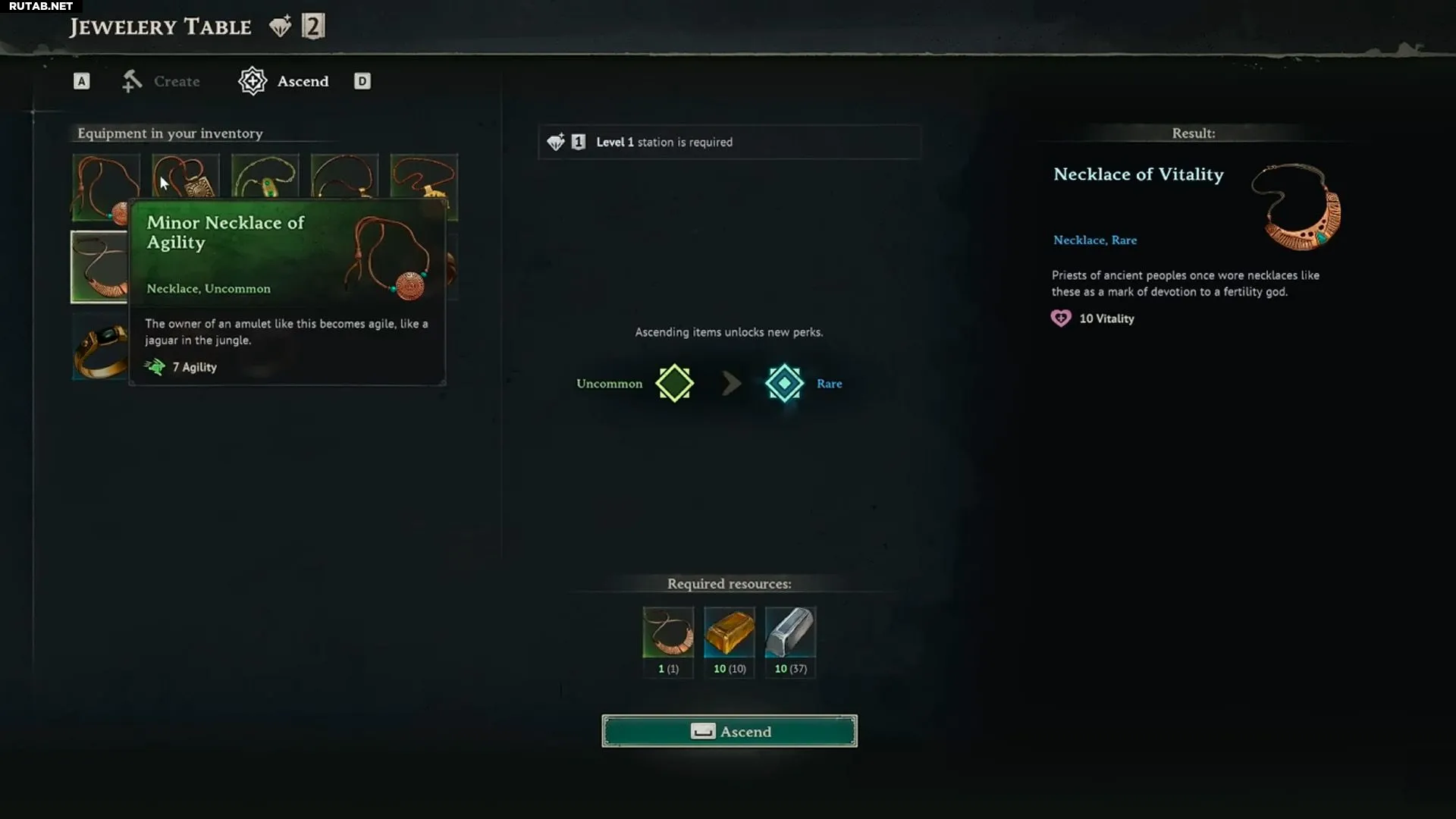Screen dimensions: 1456x819
Task: Click the necklace required resource icon
Action: coord(668,632)
